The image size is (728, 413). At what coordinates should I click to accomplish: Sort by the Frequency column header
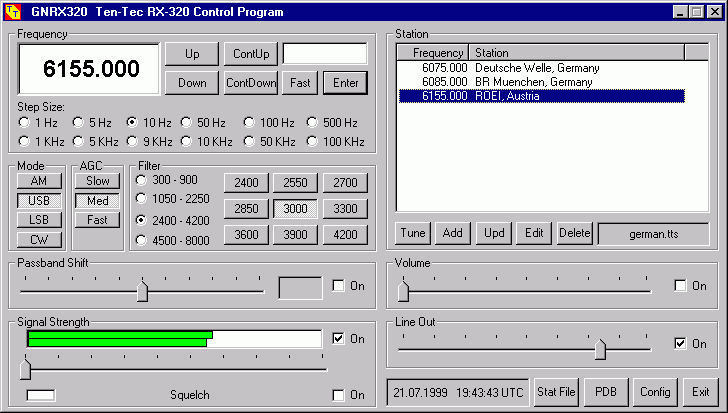(433, 52)
